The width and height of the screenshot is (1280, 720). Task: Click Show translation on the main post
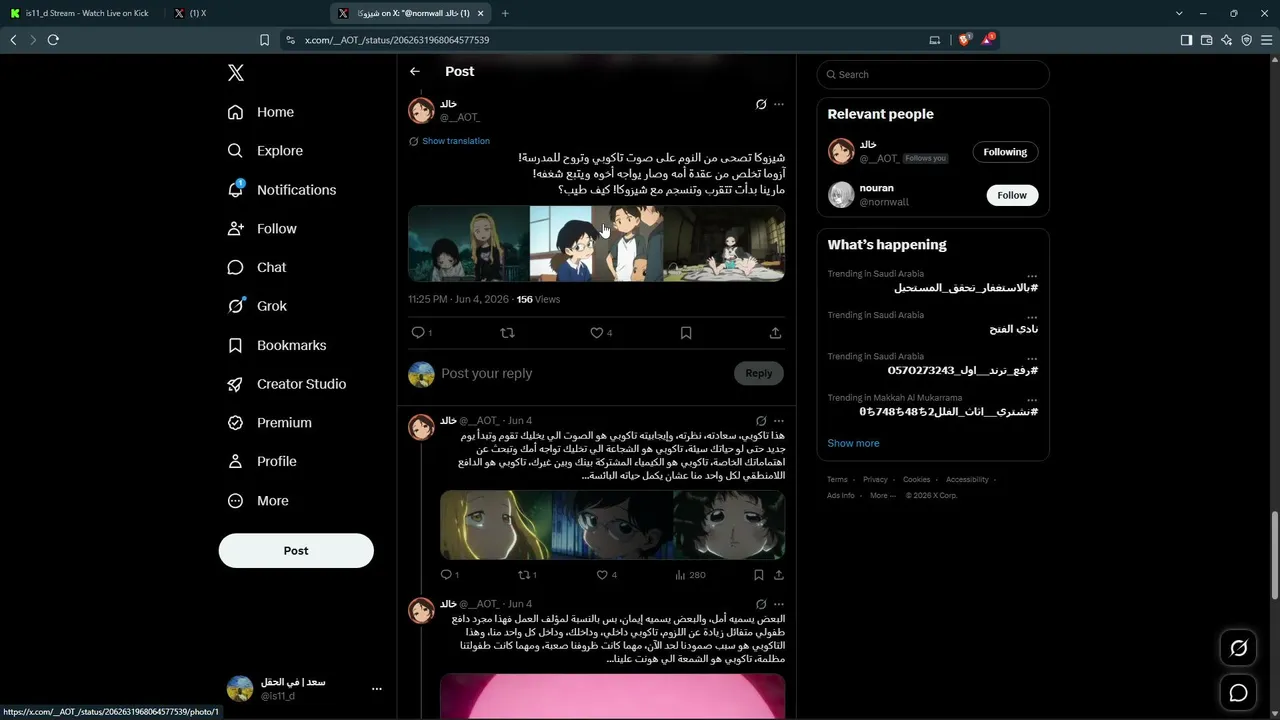(456, 141)
